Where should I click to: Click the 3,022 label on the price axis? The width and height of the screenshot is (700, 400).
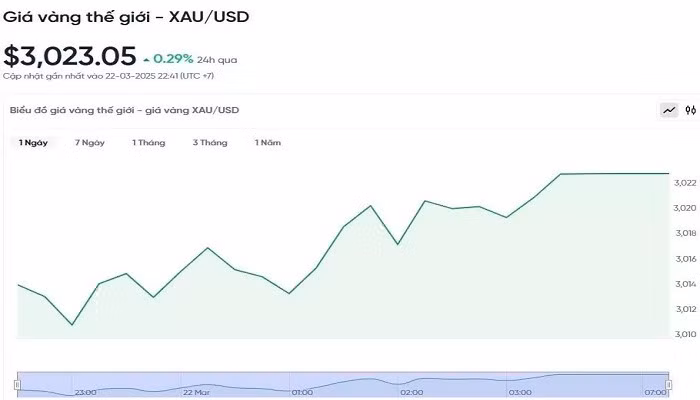coord(684,183)
